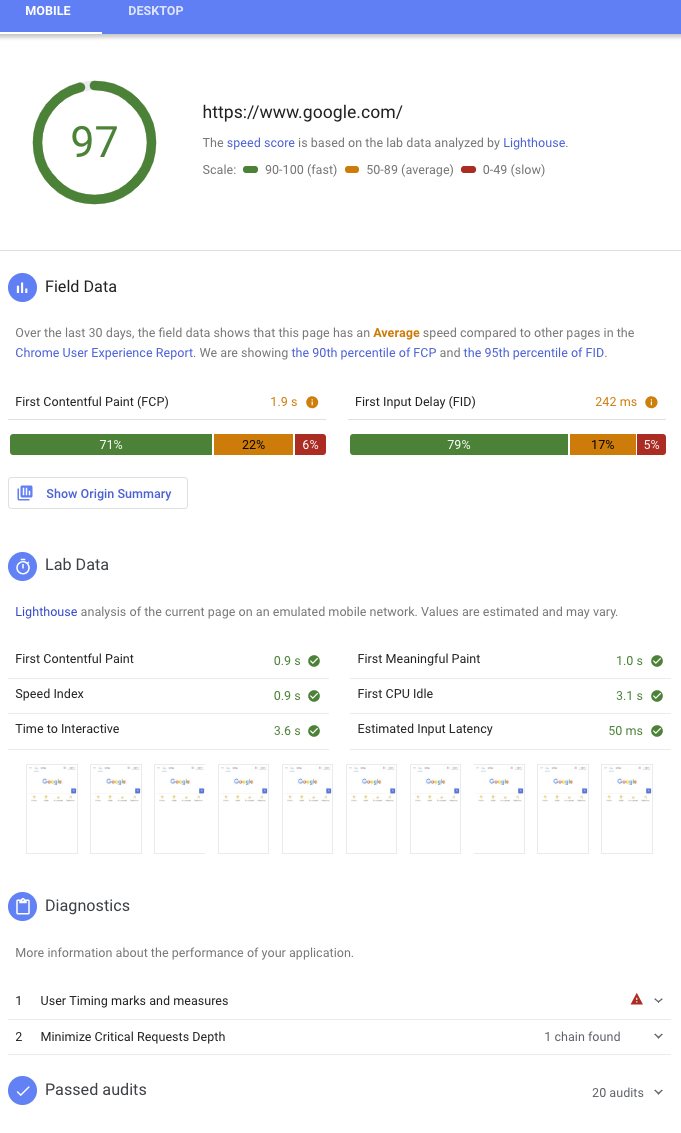The width and height of the screenshot is (681, 1133).
Task: Click the https://www.google.com/ URL heading
Action: tap(302, 112)
